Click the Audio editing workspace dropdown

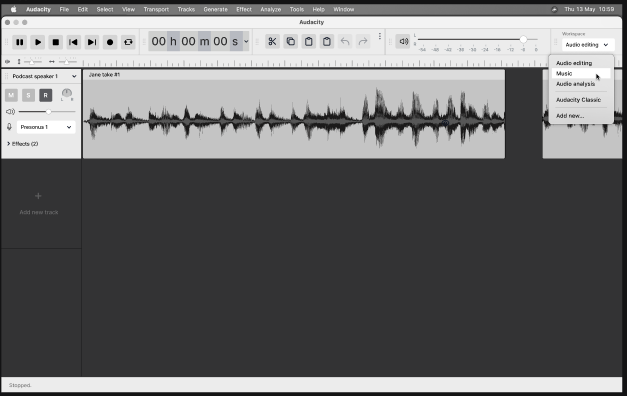[587, 45]
